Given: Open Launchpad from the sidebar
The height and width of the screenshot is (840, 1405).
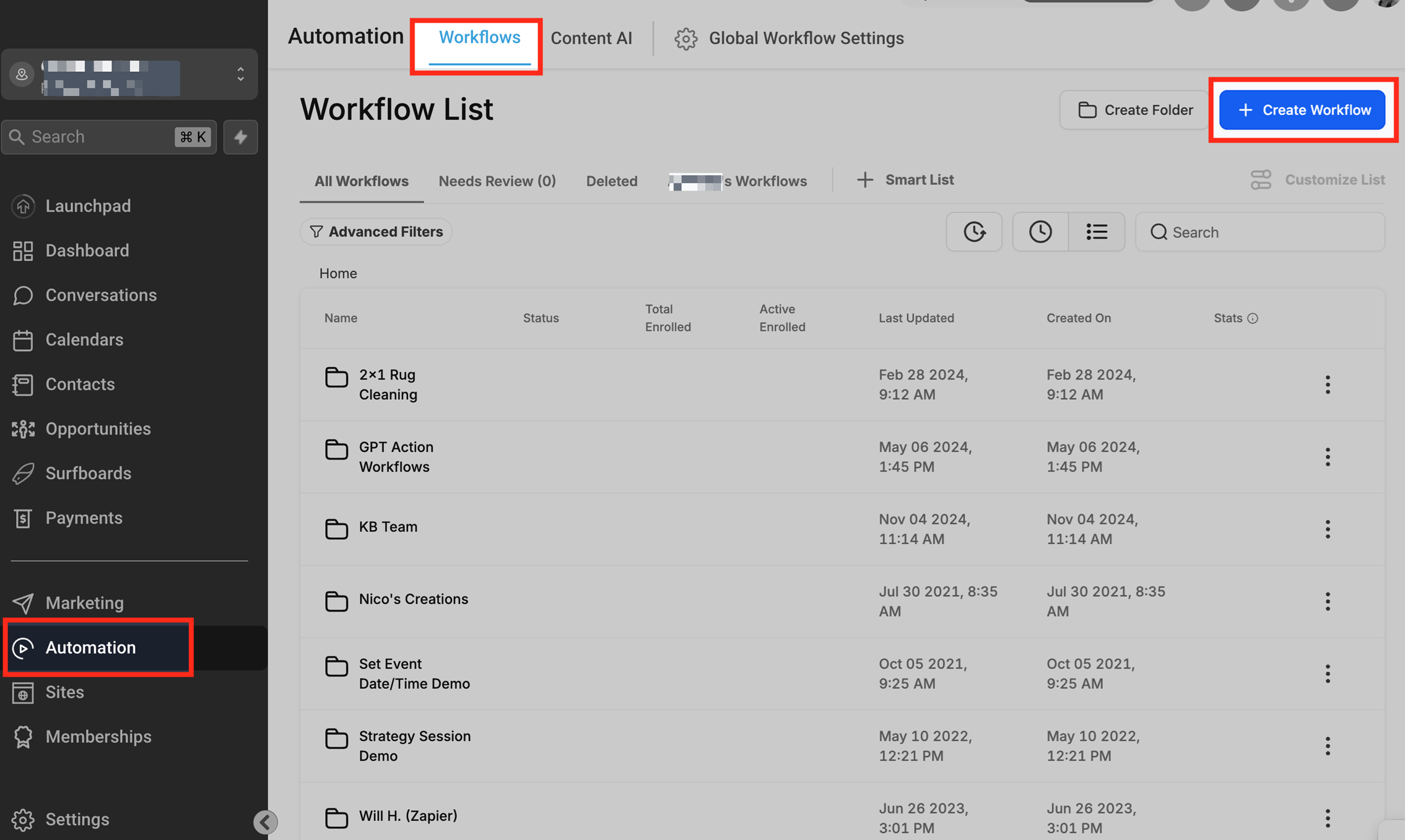Looking at the screenshot, I should tap(87, 206).
